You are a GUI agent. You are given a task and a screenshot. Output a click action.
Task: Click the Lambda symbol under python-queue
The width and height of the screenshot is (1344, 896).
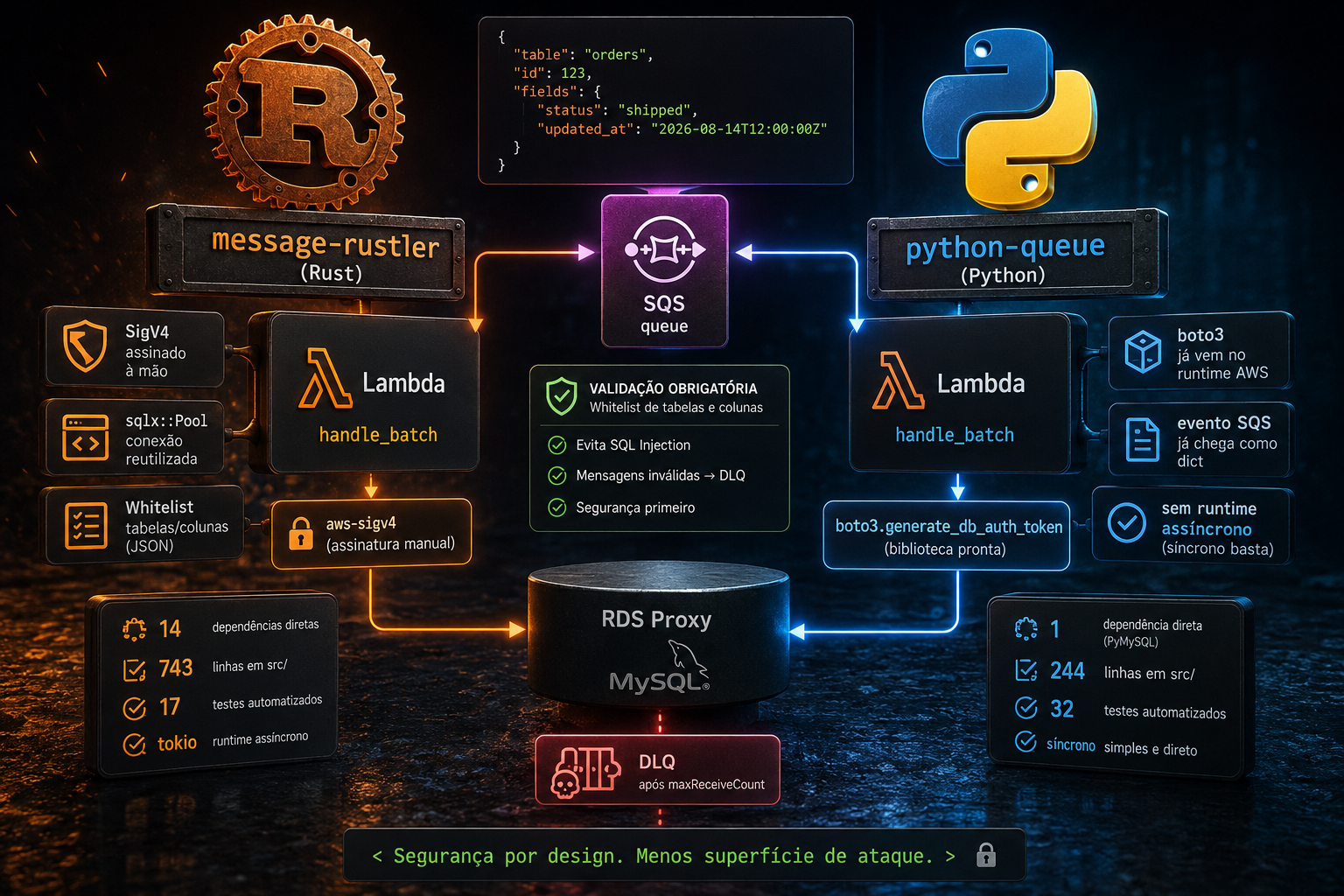898,381
